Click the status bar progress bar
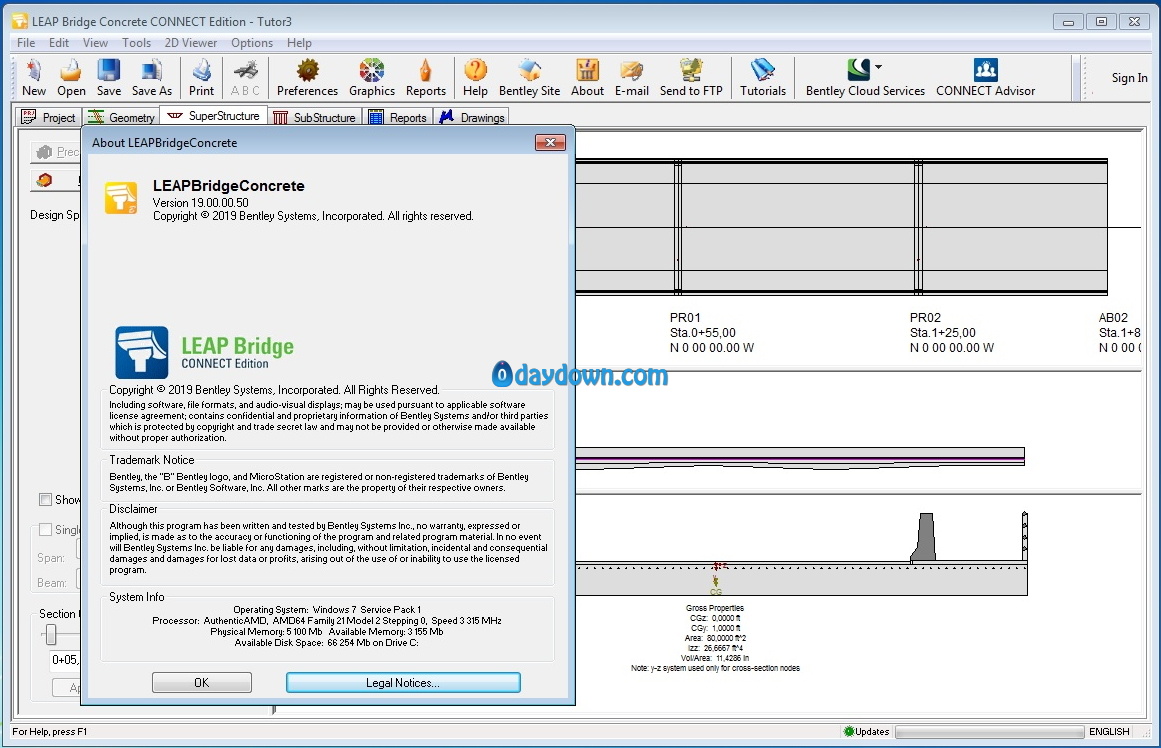The height and width of the screenshot is (748, 1161). tap(989, 732)
